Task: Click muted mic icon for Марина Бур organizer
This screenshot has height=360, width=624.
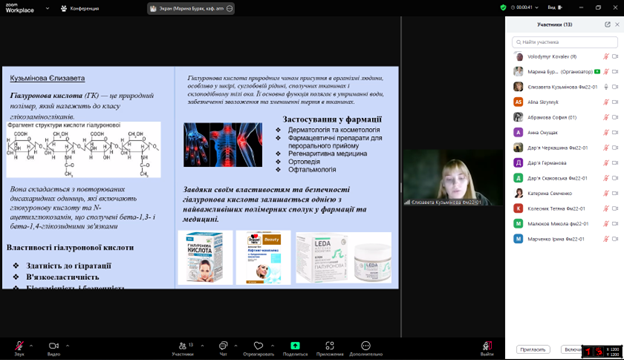Action: 606,72
